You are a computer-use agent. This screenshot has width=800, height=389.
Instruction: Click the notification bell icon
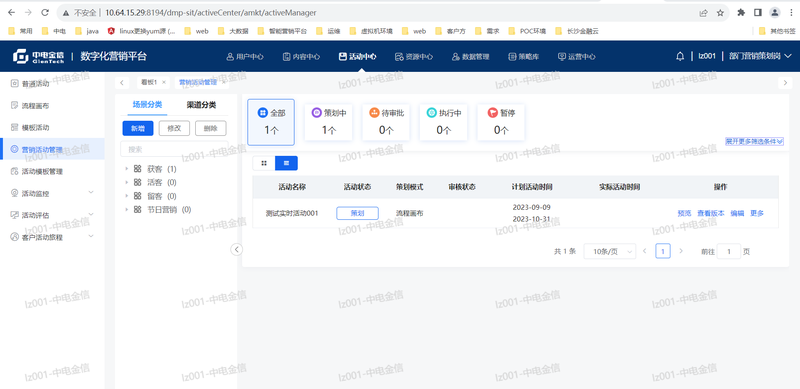click(x=680, y=56)
